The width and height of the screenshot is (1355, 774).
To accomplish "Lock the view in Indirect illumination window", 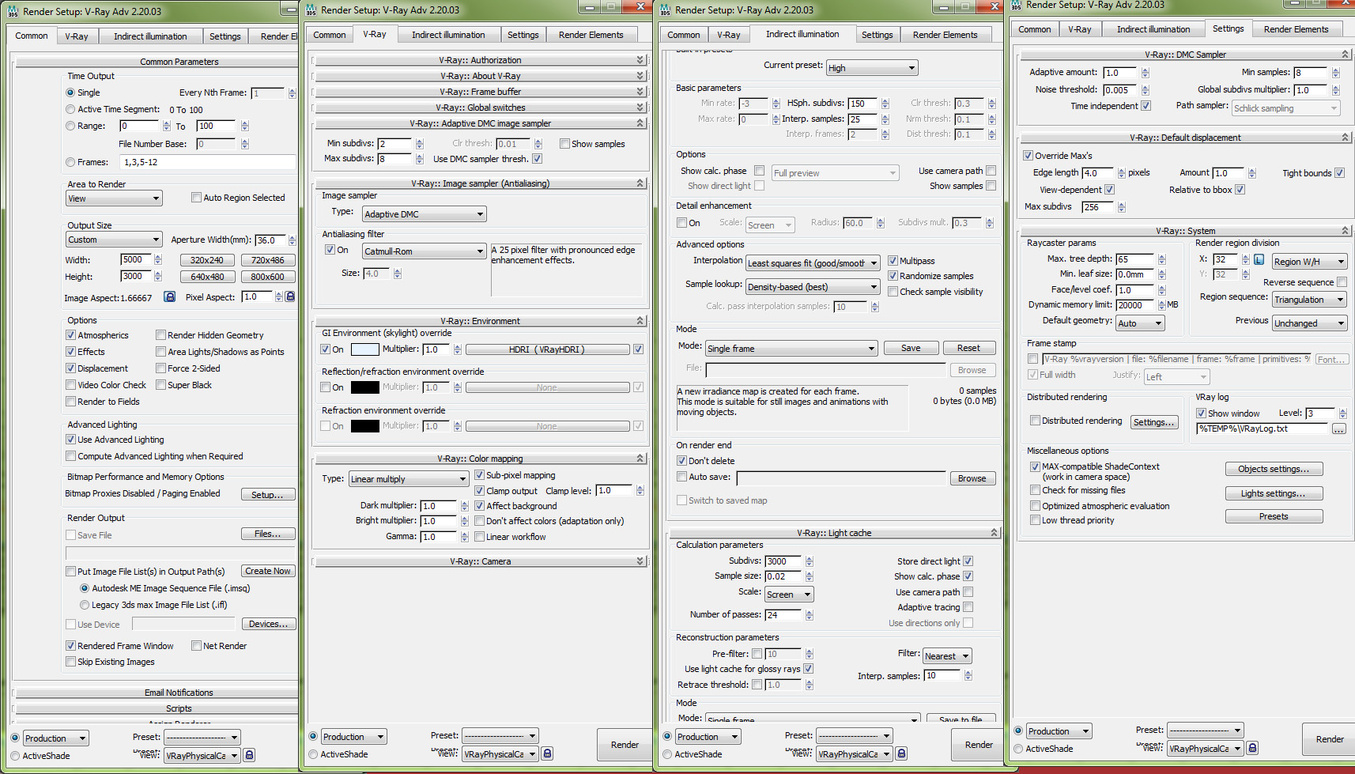I will point(900,754).
